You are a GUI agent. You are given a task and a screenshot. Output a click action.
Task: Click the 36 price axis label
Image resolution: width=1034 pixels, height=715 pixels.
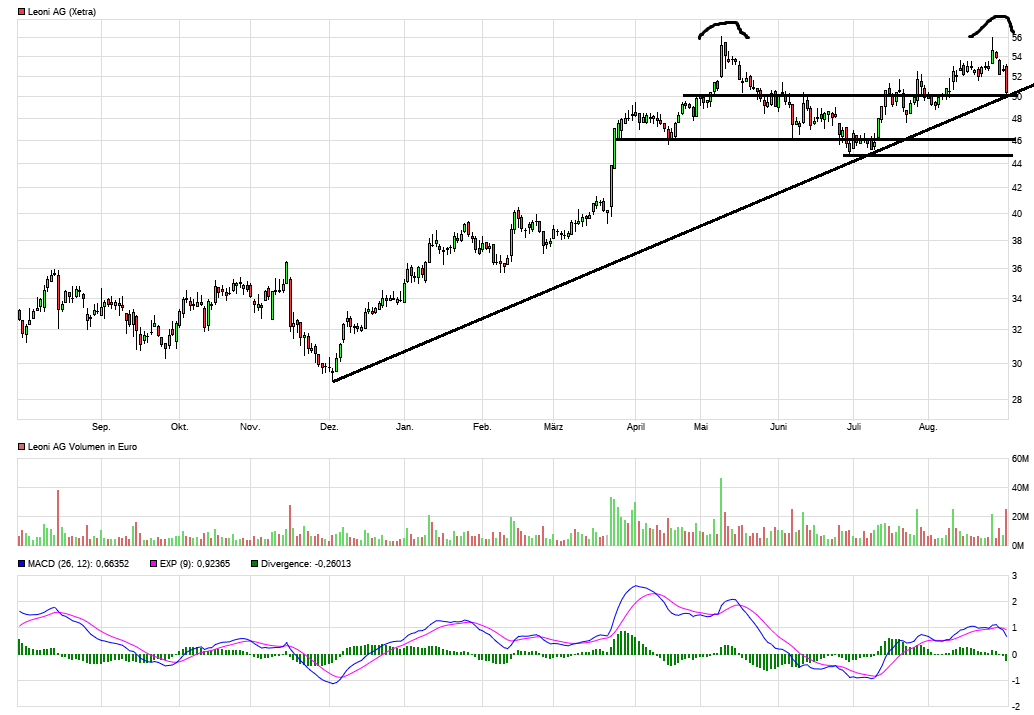[x=1017, y=269]
